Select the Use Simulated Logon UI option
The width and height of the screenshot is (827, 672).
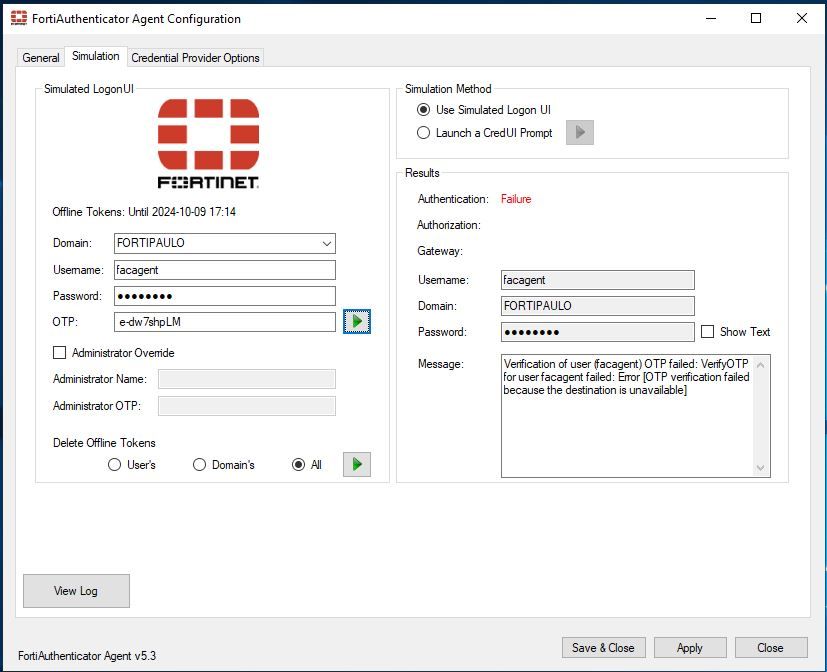coord(424,110)
